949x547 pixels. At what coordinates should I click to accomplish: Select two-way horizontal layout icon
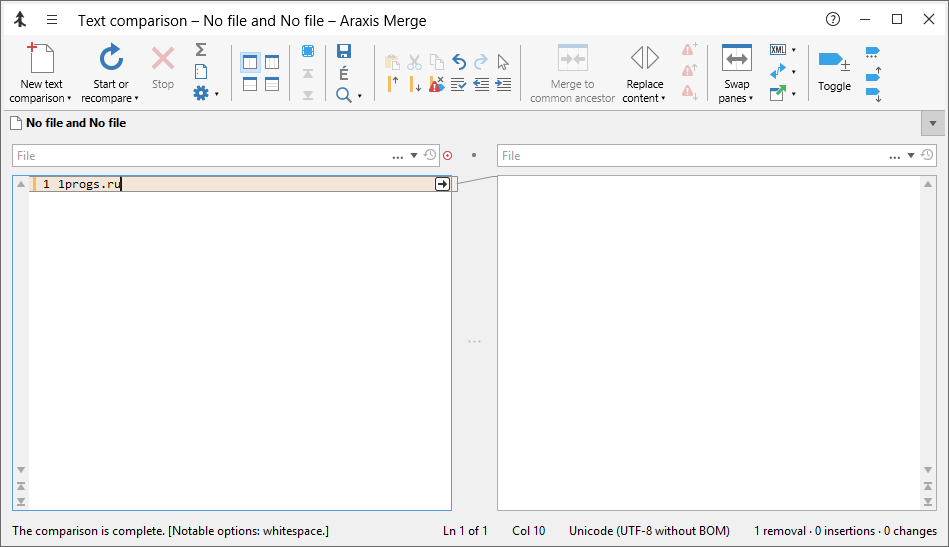tap(250, 84)
